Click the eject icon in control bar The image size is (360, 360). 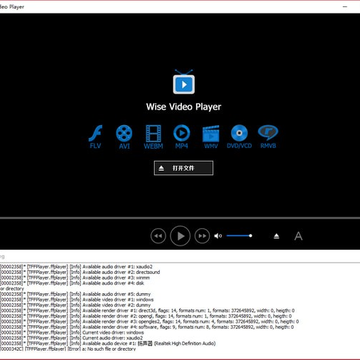tap(276, 236)
